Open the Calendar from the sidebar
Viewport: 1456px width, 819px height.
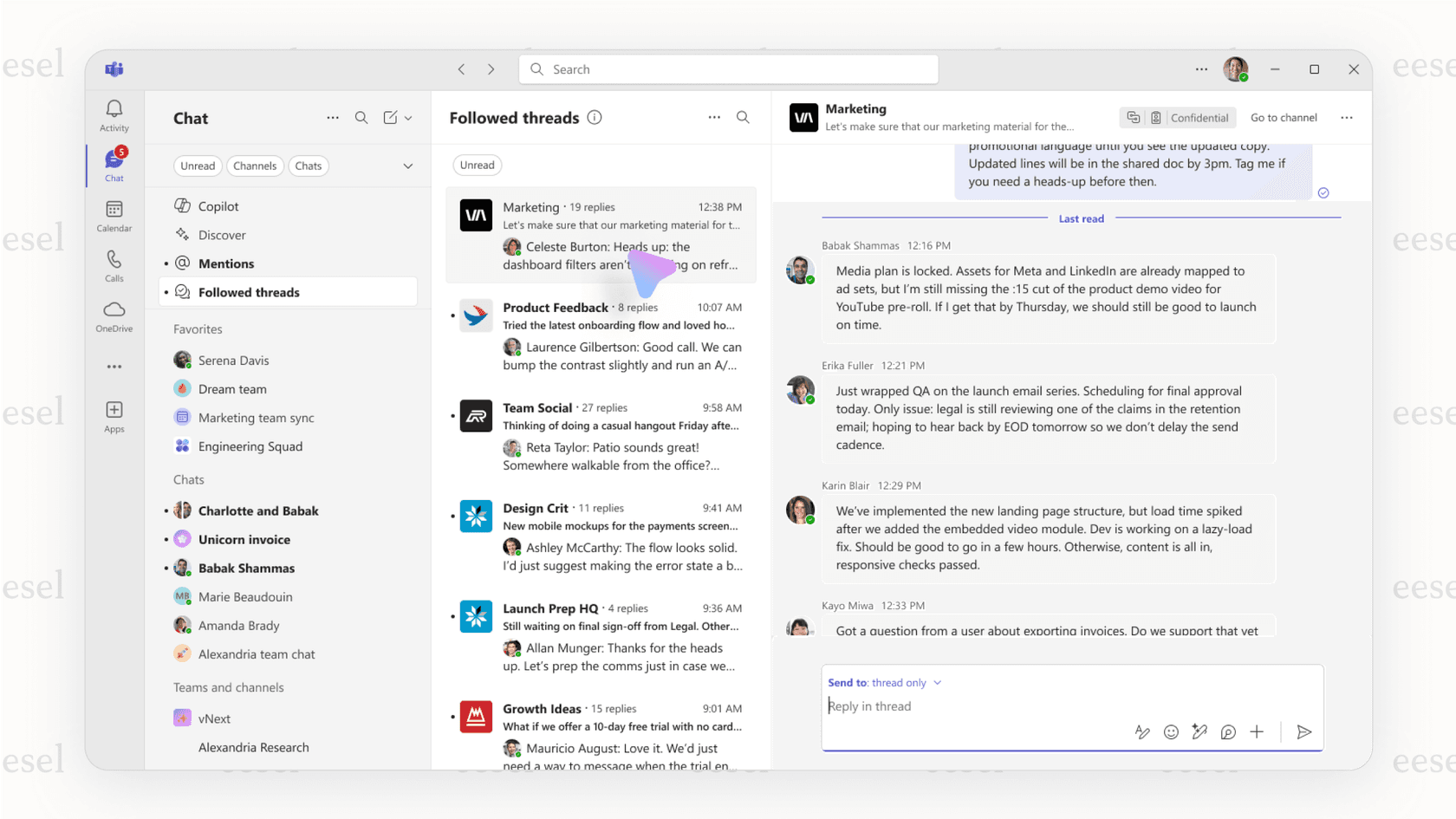[x=114, y=216]
